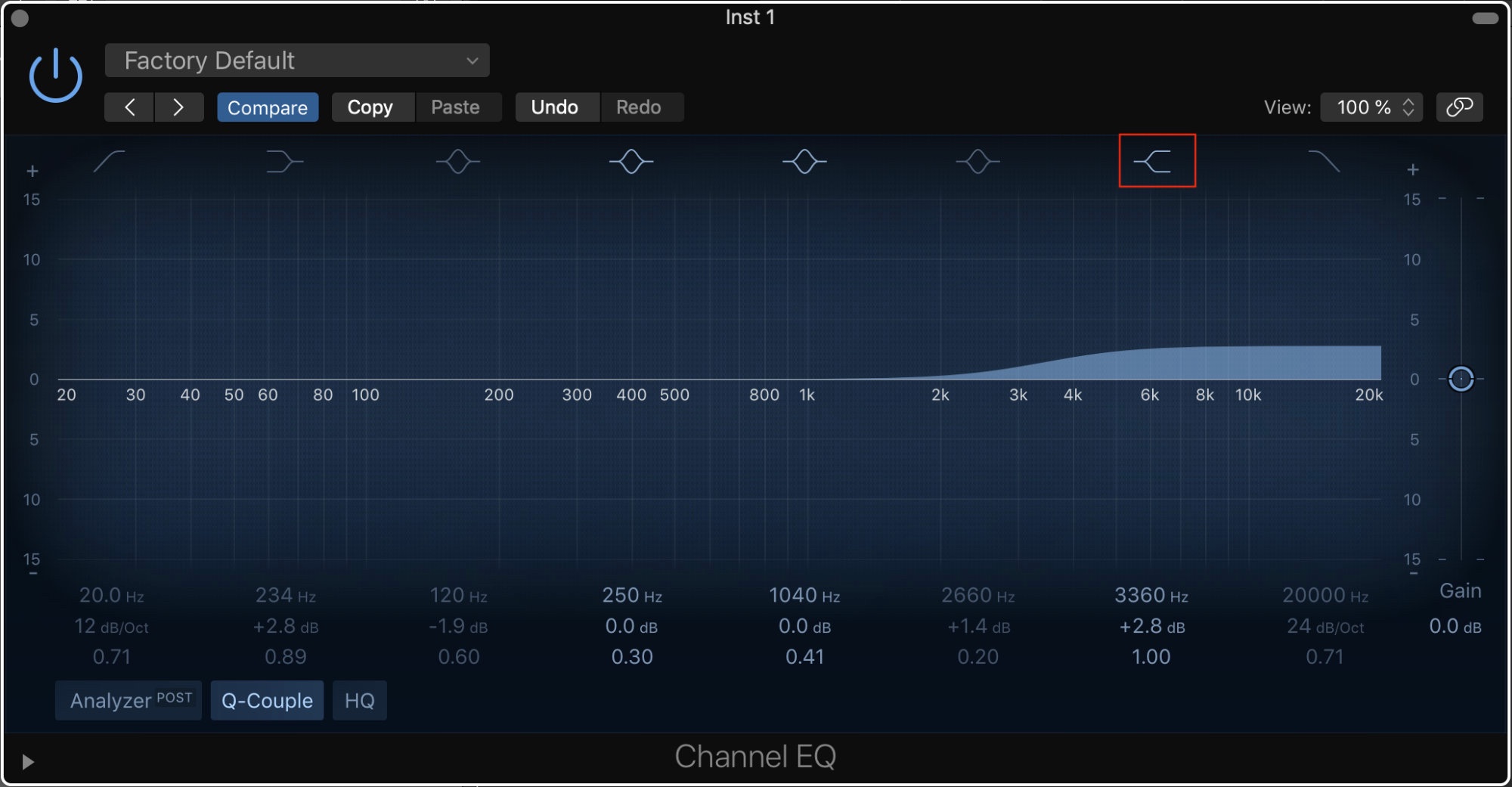Click the Undo button
This screenshot has height=787, width=1512.
tap(555, 107)
